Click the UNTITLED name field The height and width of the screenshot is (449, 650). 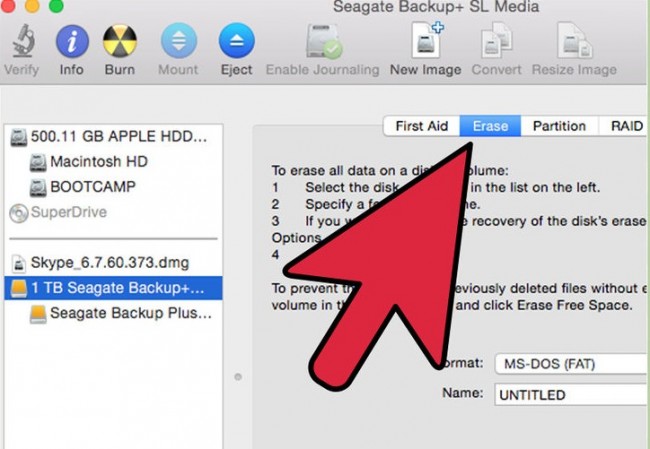tap(572, 394)
